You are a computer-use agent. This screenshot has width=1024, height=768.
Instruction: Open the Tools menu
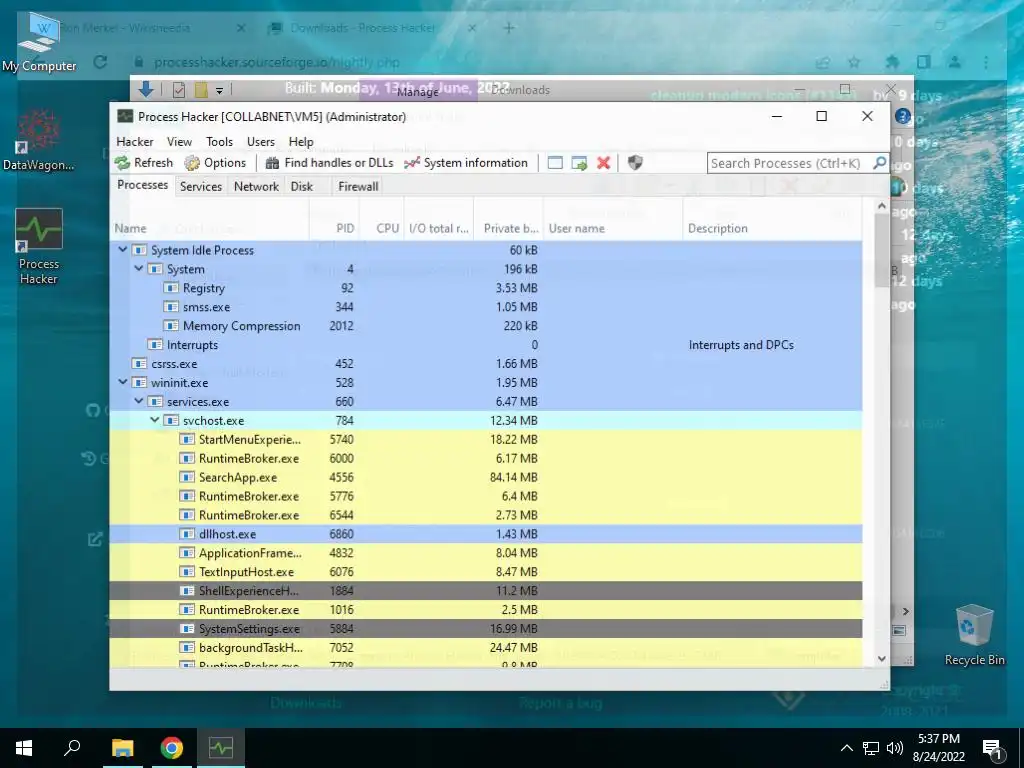coord(219,142)
